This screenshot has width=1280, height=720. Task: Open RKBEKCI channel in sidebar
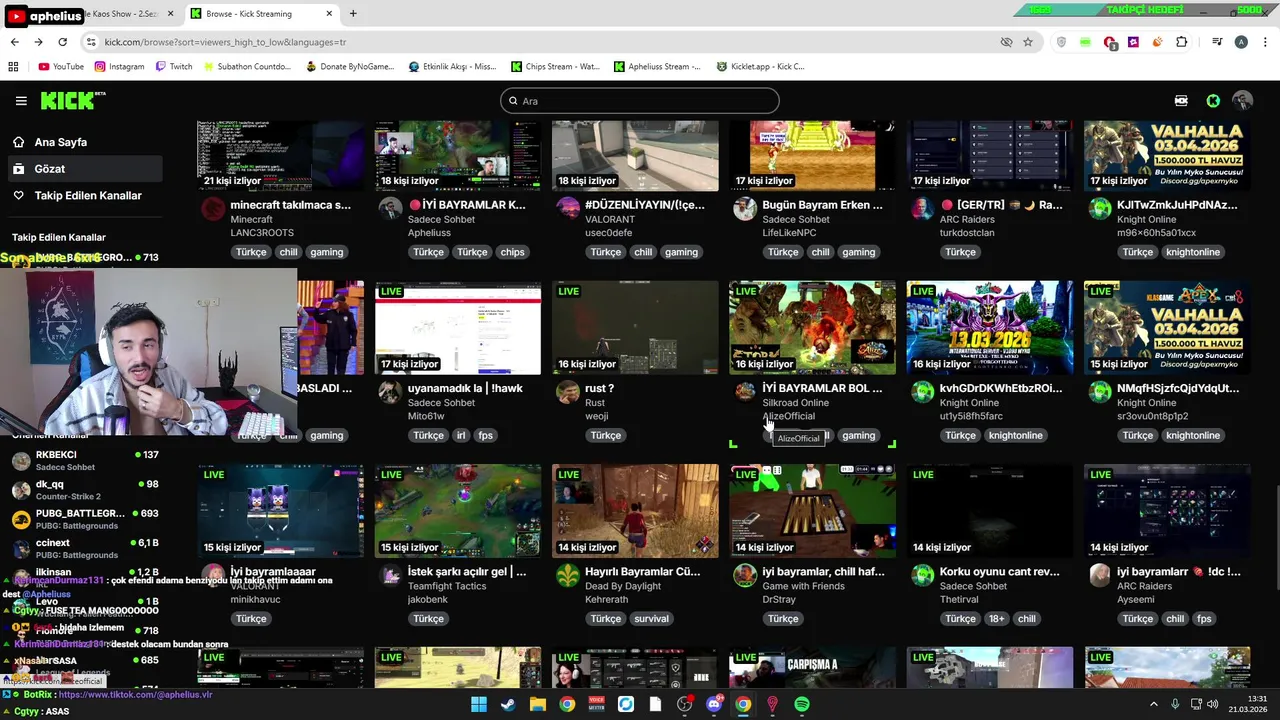pyautogui.click(x=85, y=461)
